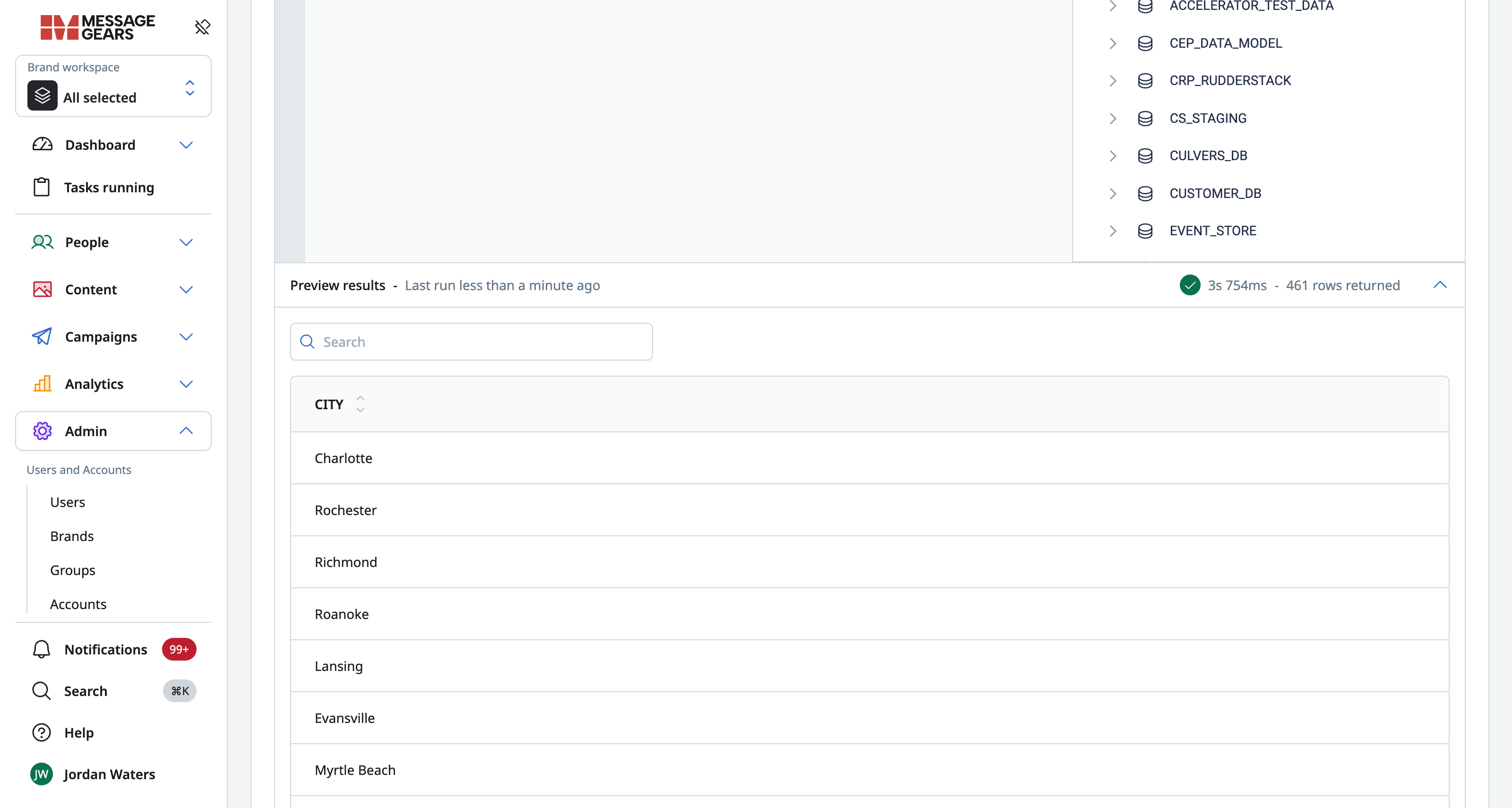
Task: Click the Evansville row
Action: pyautogui.click(x=869, y=718)
